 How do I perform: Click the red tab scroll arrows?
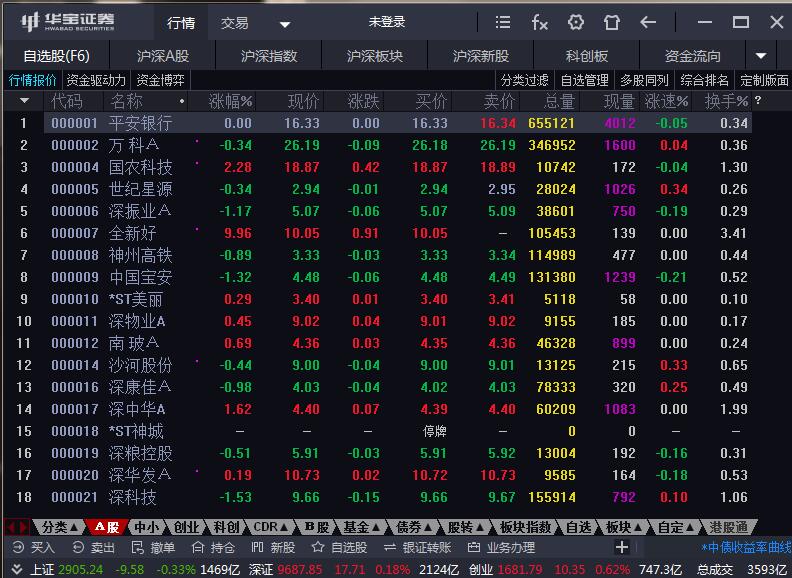(x=17, y=527)
